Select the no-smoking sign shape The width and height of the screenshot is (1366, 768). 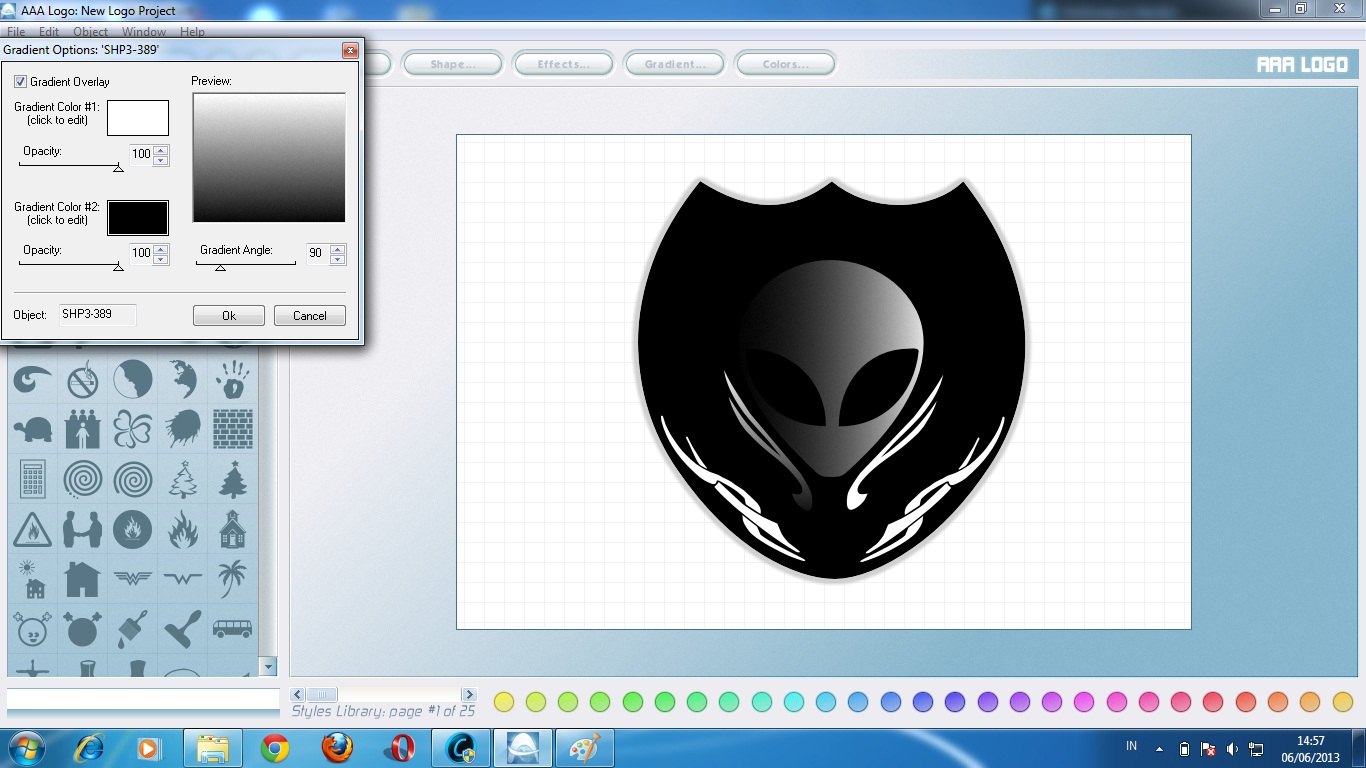[x=82, y=380]
